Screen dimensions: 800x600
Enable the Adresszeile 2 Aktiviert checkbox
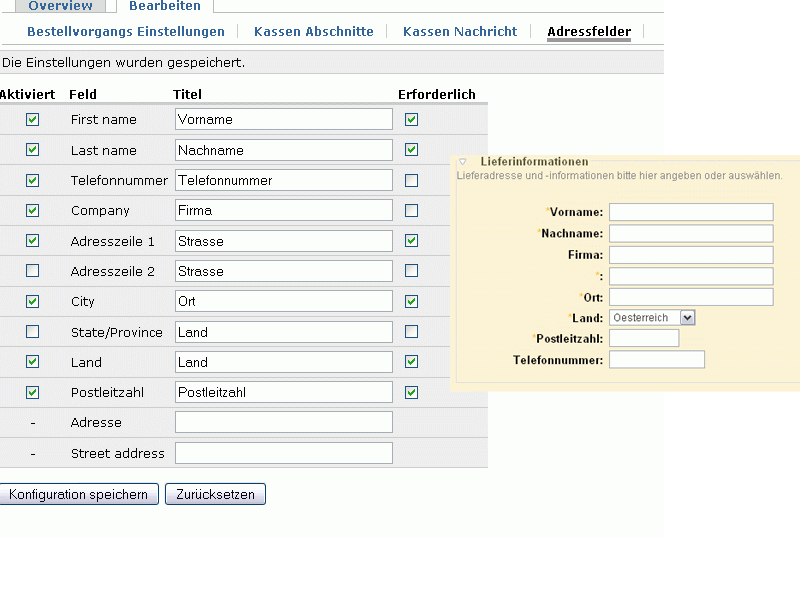32,271
